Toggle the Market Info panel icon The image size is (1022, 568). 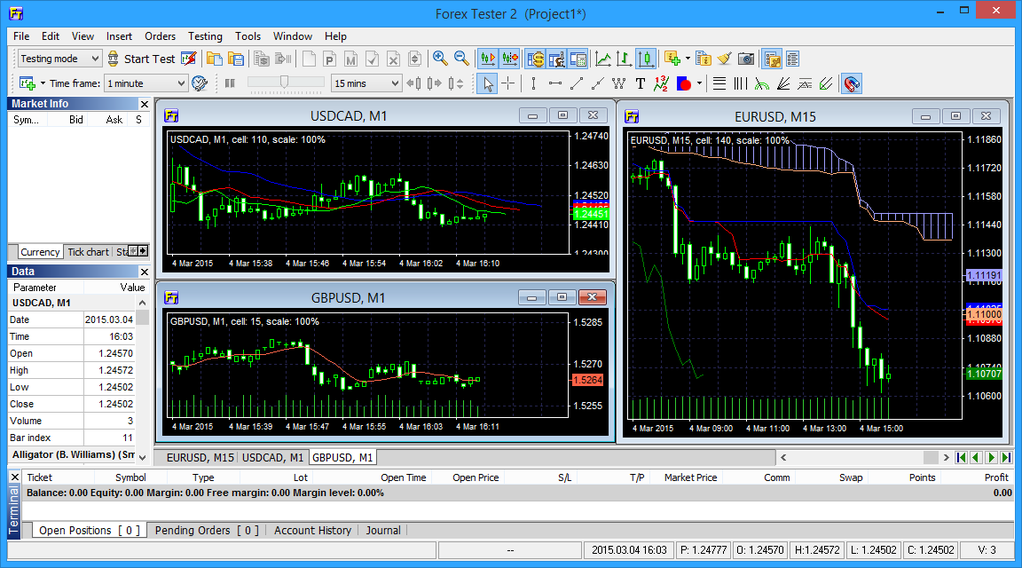(x=535, y=59)
